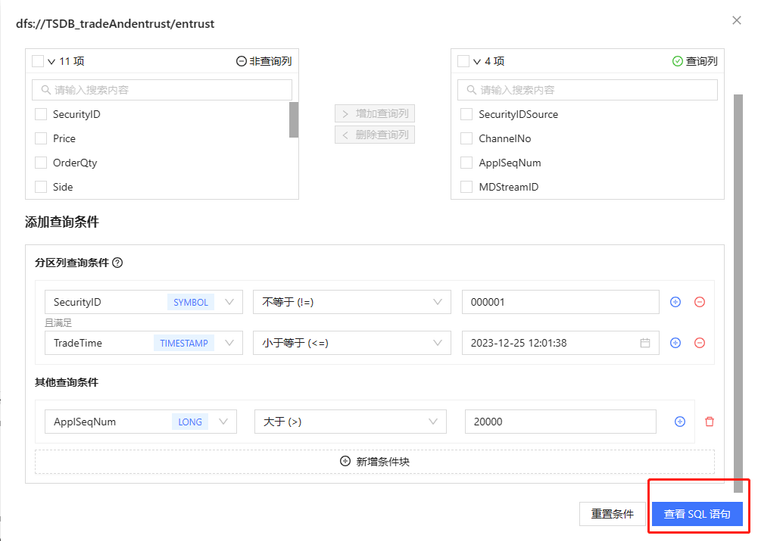This screenshot has width=758, height=541.
Task: Click the help icon beside 分区列查询条件
Action: [118, 263]
